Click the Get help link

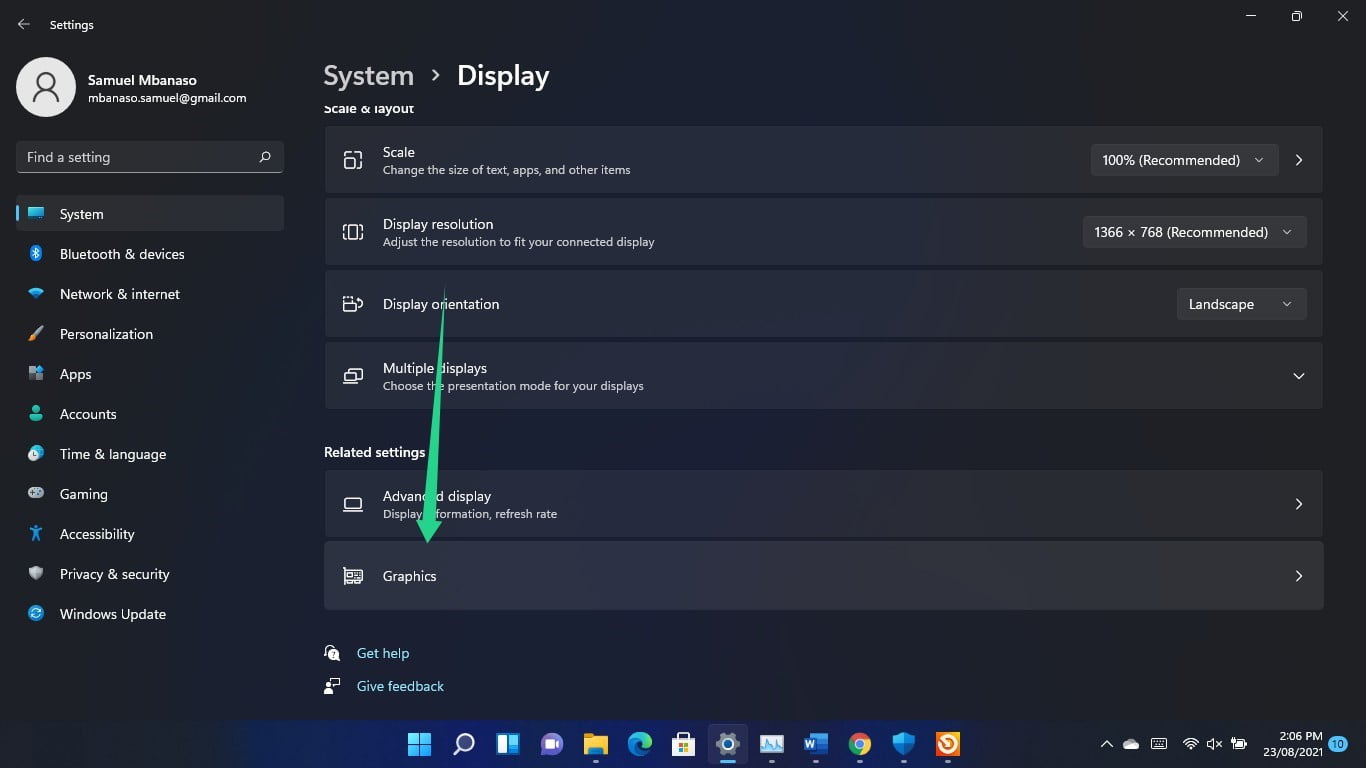(383, 652)
